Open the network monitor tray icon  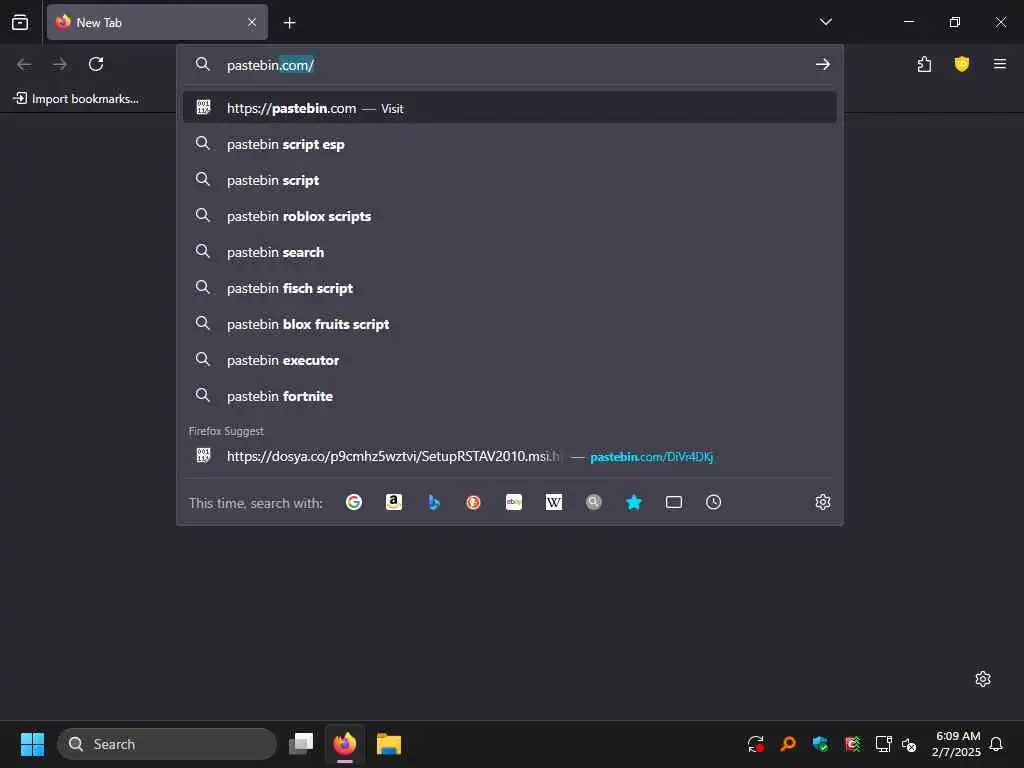click(x=884, y=744)
